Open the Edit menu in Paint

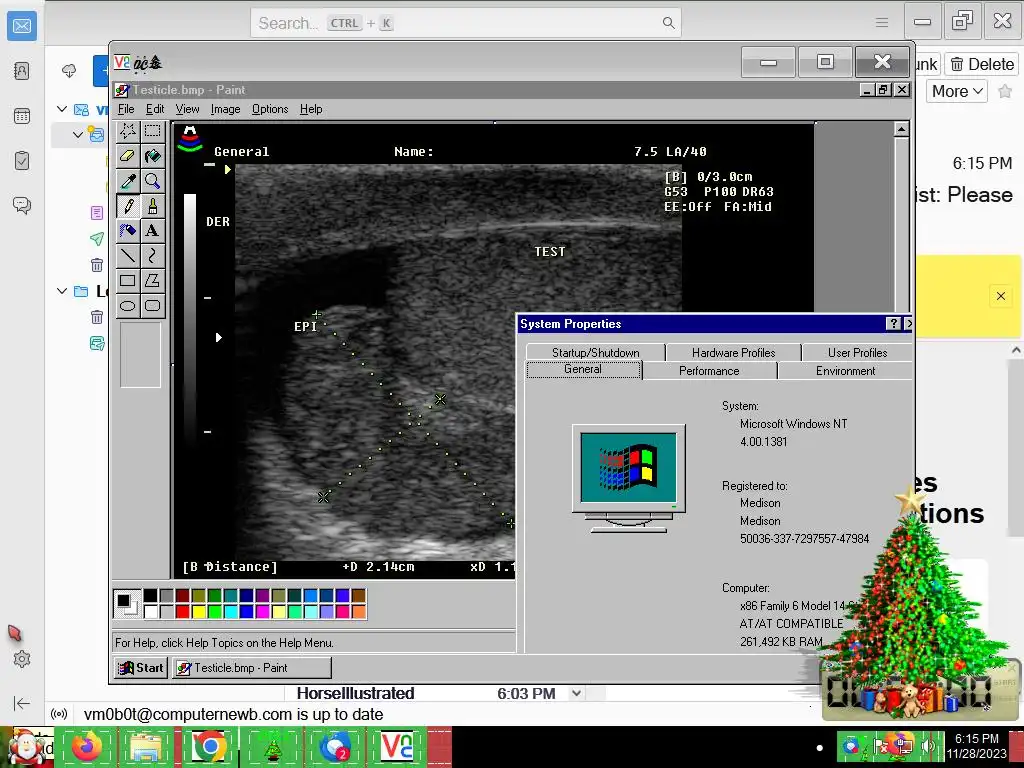coord(155,109)
